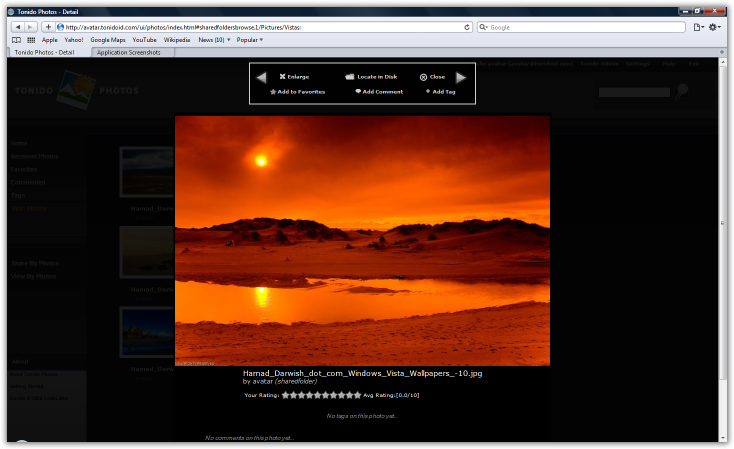Go to next photo with right arrow
Screen dimensions: 734x449
pyautogui.click(x=461, y=77)
